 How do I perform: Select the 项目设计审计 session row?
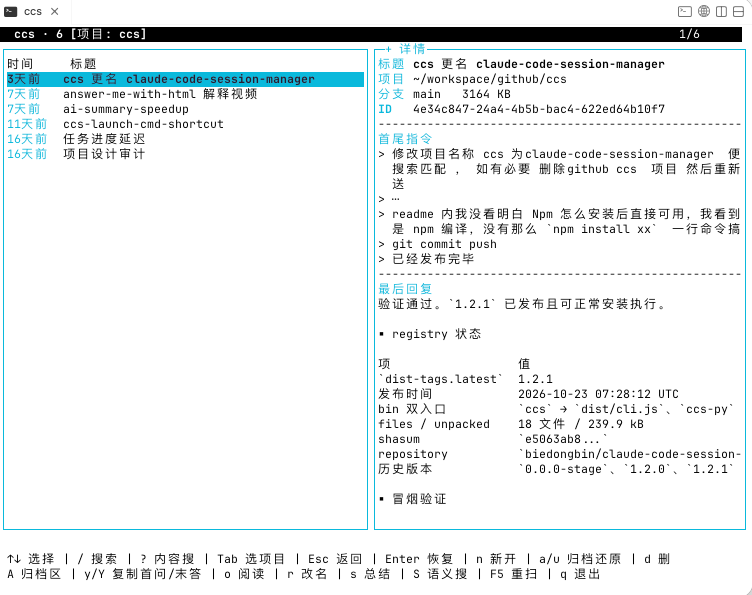coord(185,154)
